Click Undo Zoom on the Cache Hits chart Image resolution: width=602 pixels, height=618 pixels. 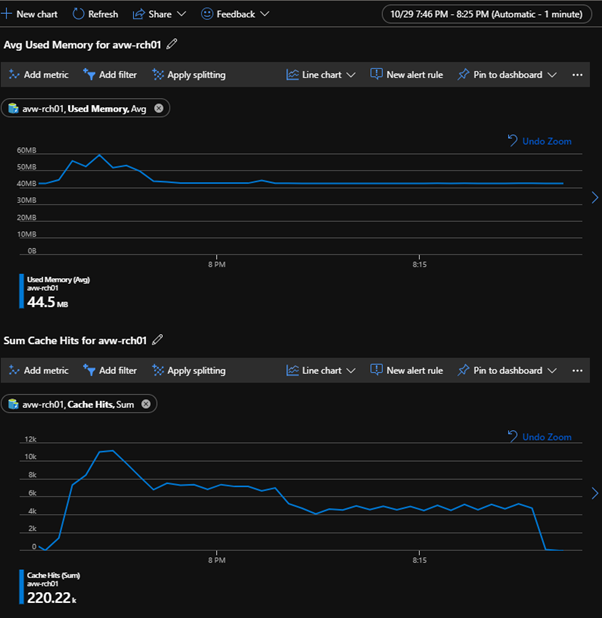(x=539, y=437)
